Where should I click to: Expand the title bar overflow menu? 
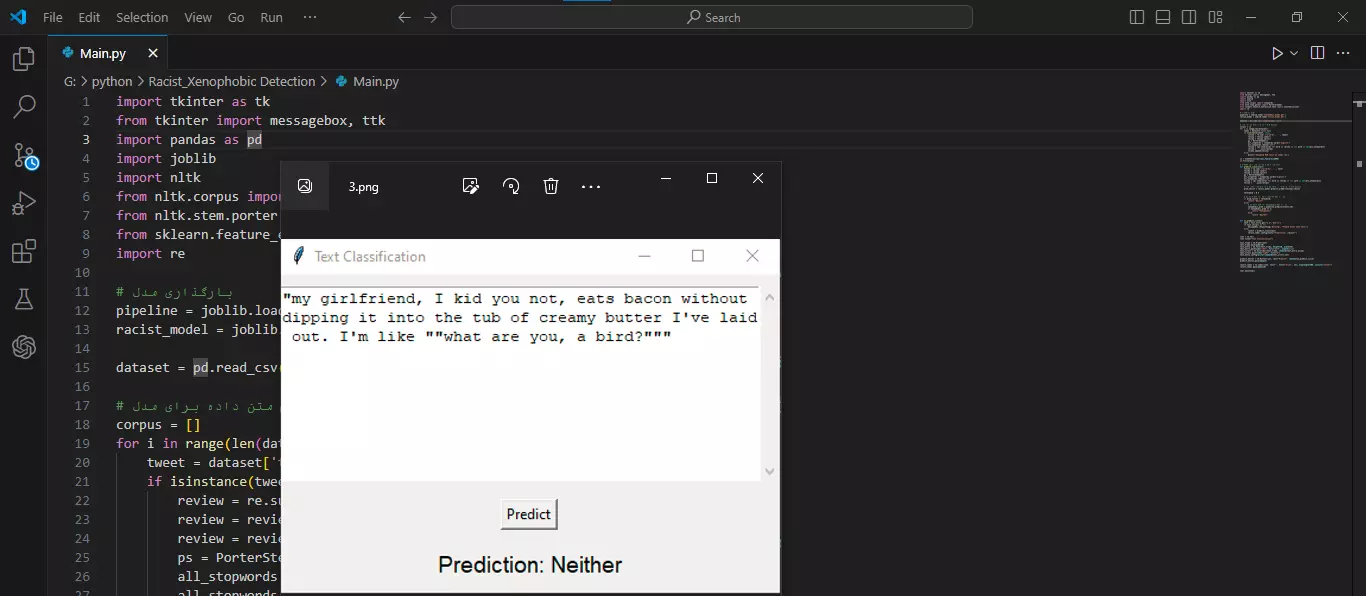(310, 17)
